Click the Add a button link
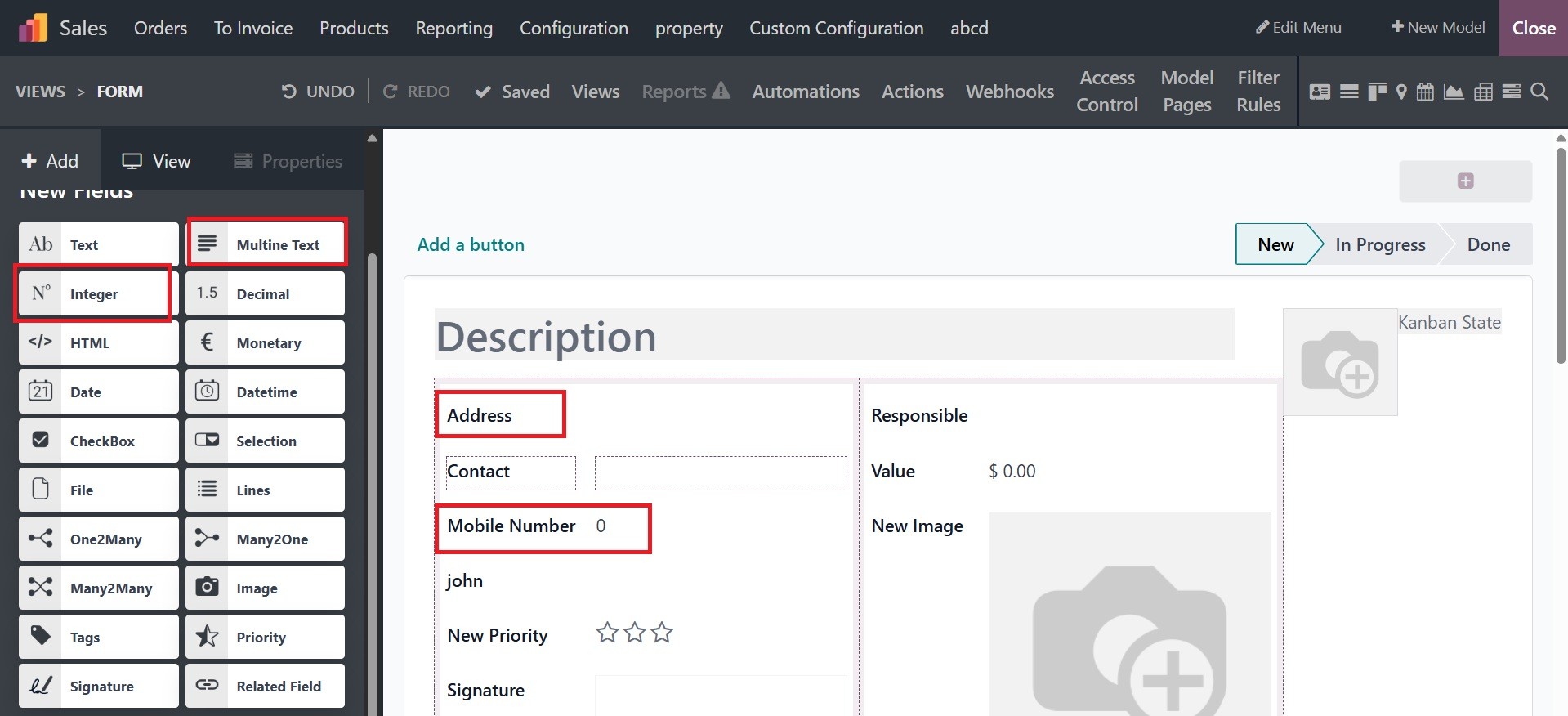The height and width of the screenshot is (716, 1568). [x=471, y=244]
